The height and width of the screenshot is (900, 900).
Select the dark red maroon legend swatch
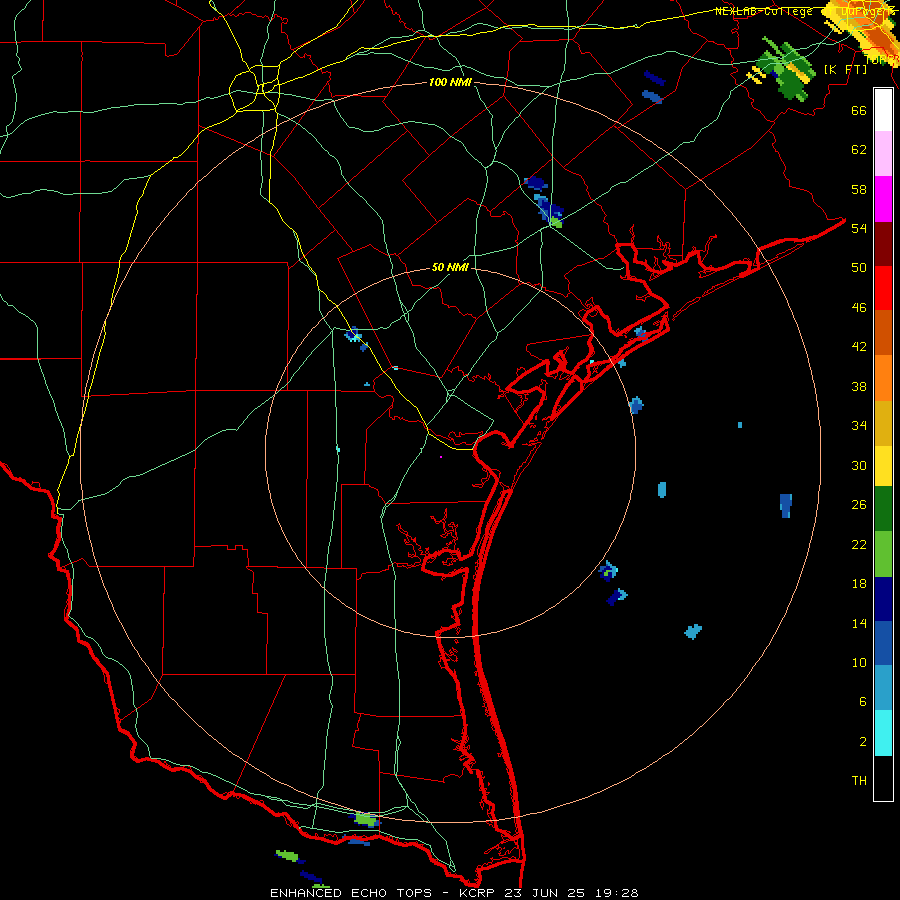pos(883,244)
